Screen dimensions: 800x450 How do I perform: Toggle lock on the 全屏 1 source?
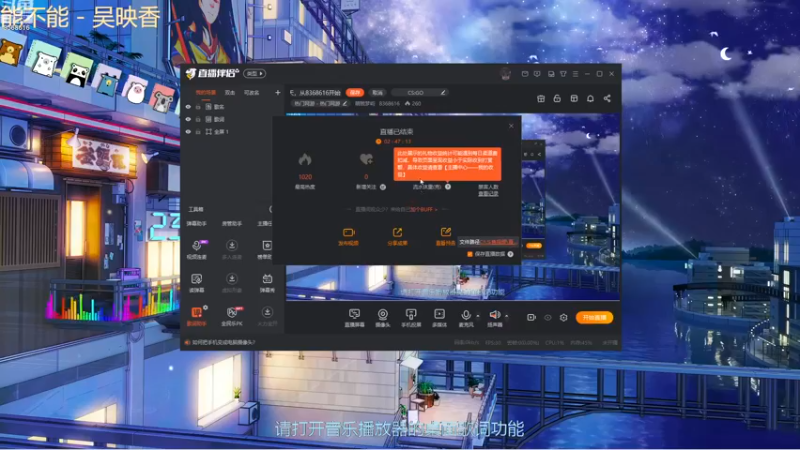[x=198, y=132]
